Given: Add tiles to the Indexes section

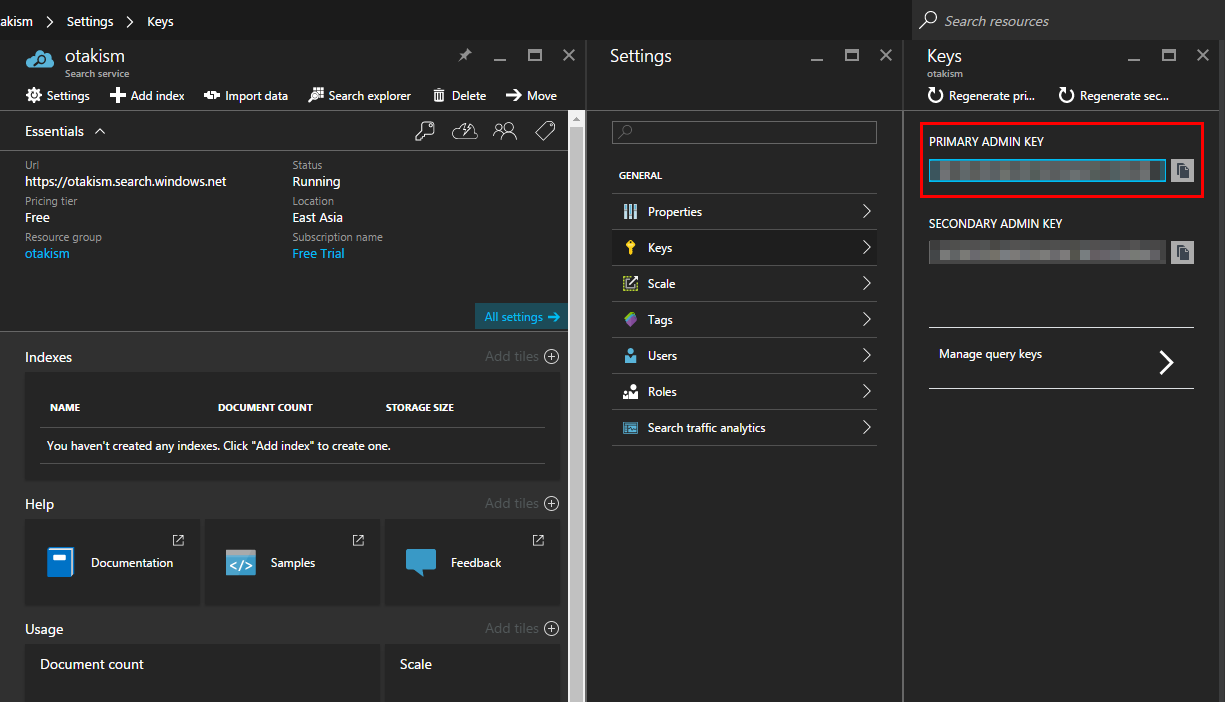Looking at the screenshot, I should click(x=522, y=357).
